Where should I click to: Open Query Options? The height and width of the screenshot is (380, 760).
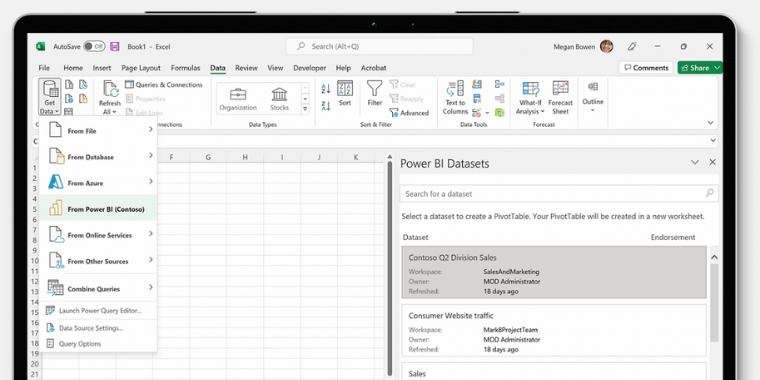click(x=98, y=344)
